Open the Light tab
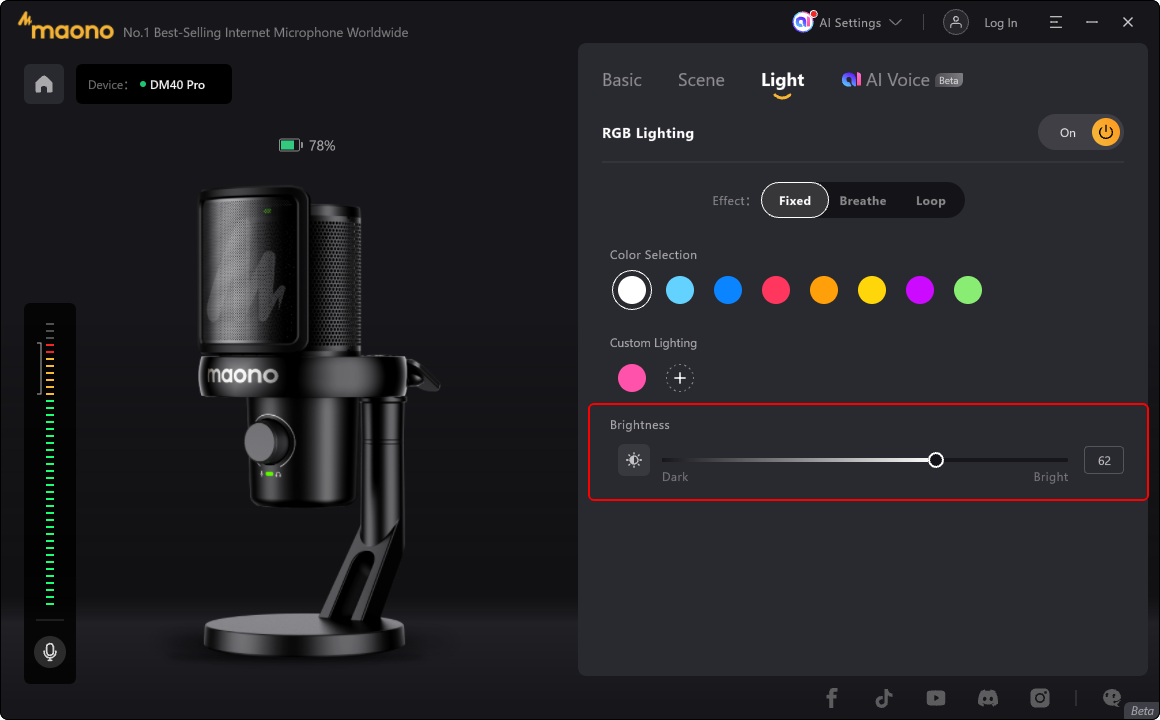 click(783, 80)
